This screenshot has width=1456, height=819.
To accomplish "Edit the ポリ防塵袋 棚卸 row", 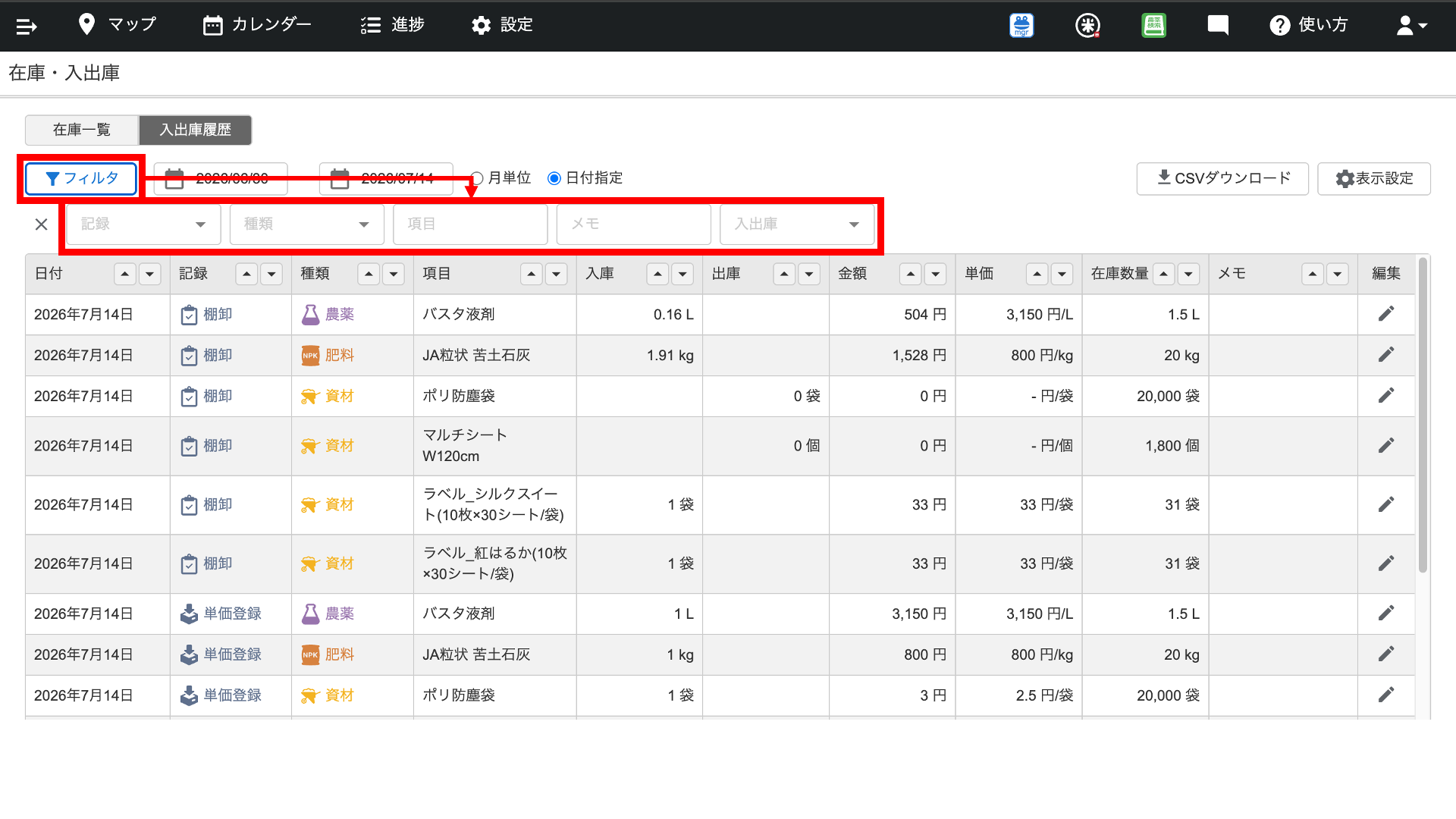I will (x=1386, y=396).
